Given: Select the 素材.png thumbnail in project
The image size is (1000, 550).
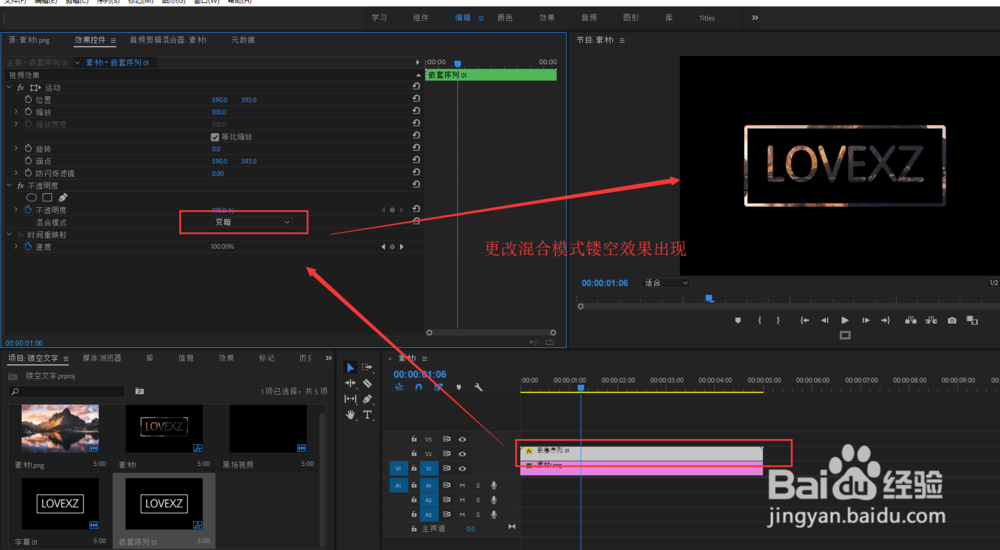Looking at the screenshot, I should pyautogui.click(x=60, y=428).
